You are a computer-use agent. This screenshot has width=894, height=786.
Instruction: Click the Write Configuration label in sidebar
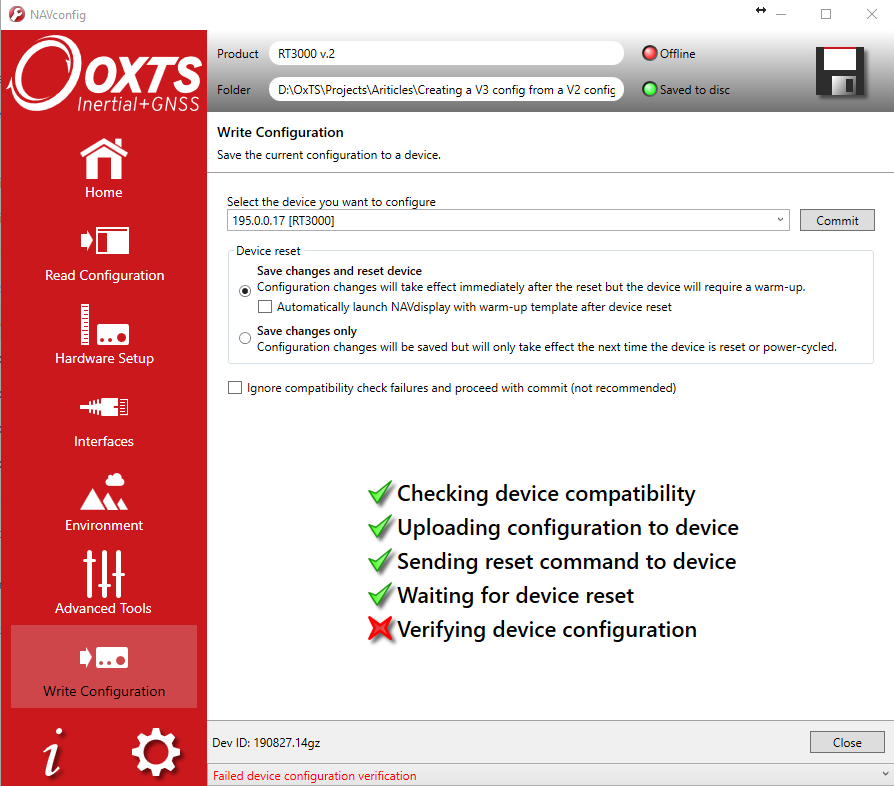(104, 691)
